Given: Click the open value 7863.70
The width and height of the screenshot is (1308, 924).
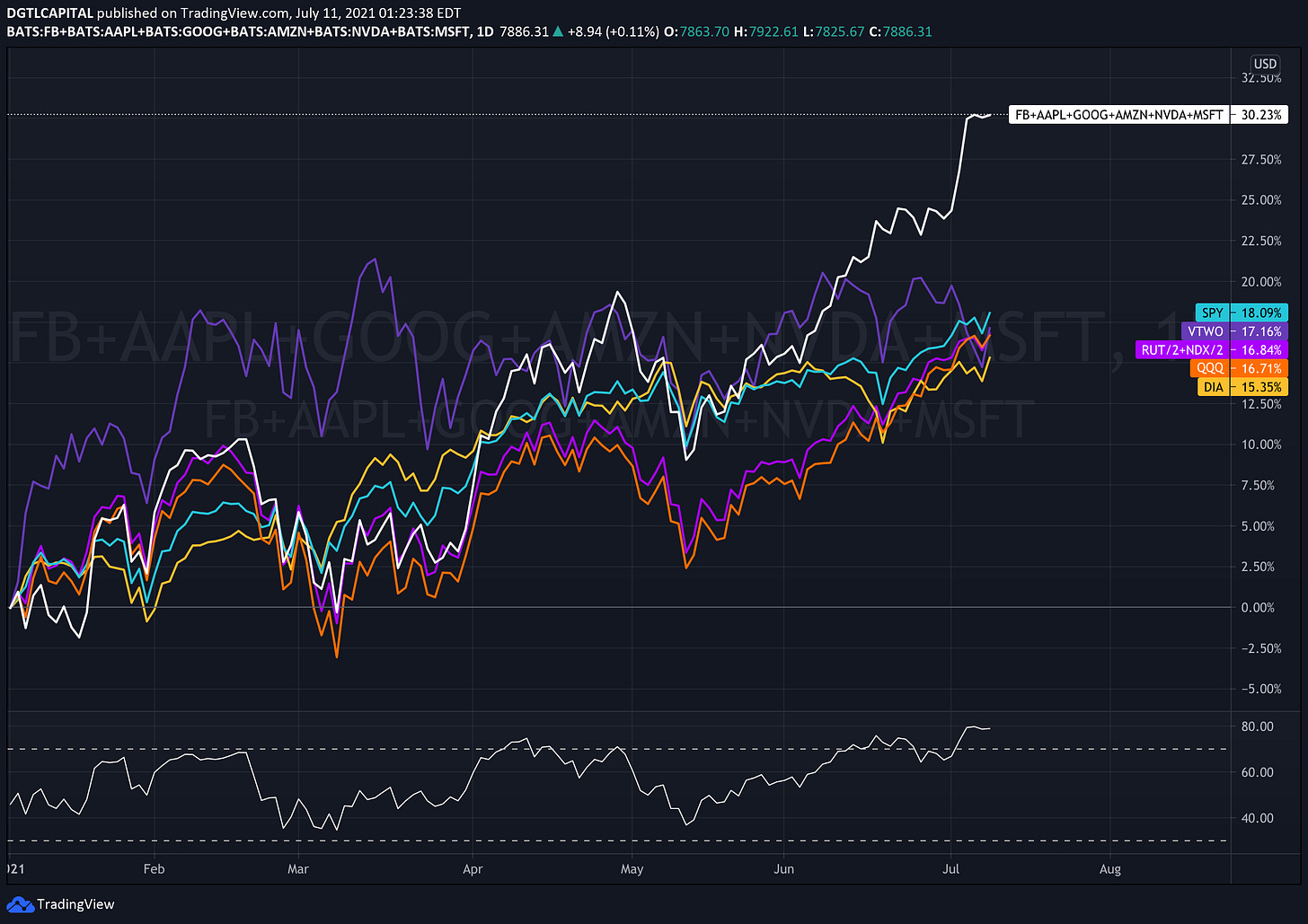Looking at the screenshot, I should tap(703, 31).
